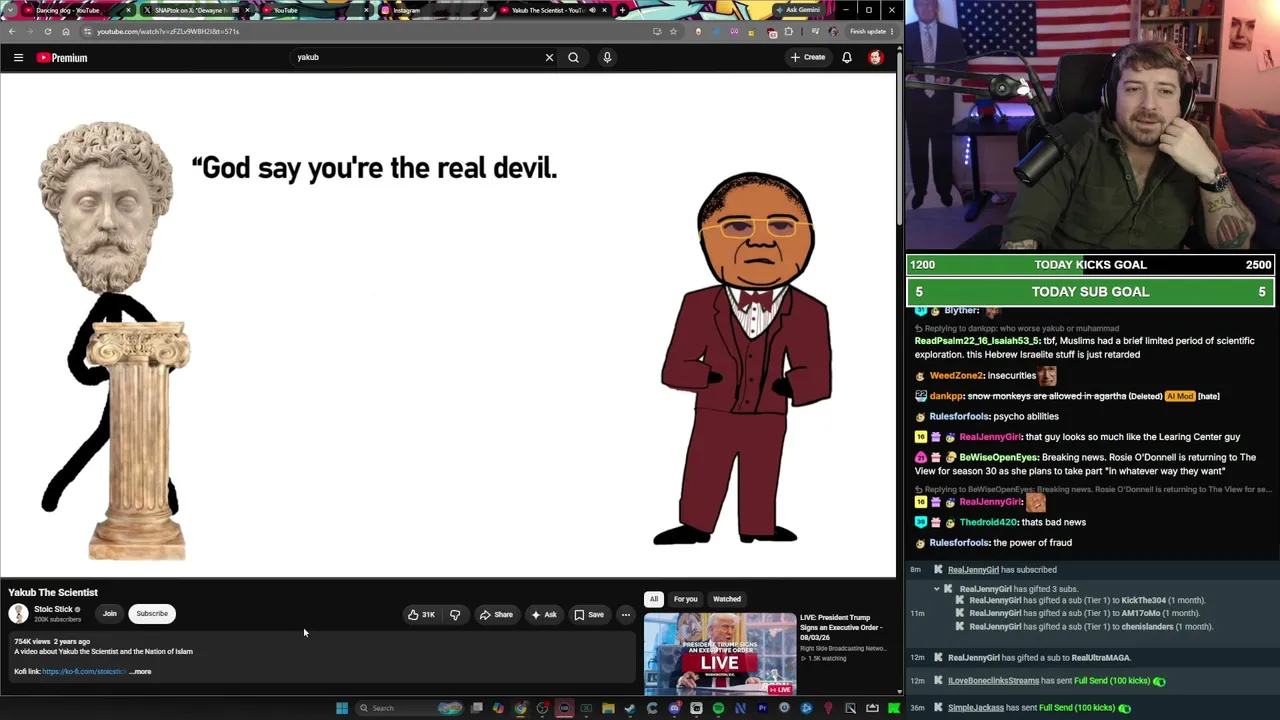This screenshot has height=720, width=1280.
Task: Open the YouTube notifications bell
Action: [x=847, y=58]
